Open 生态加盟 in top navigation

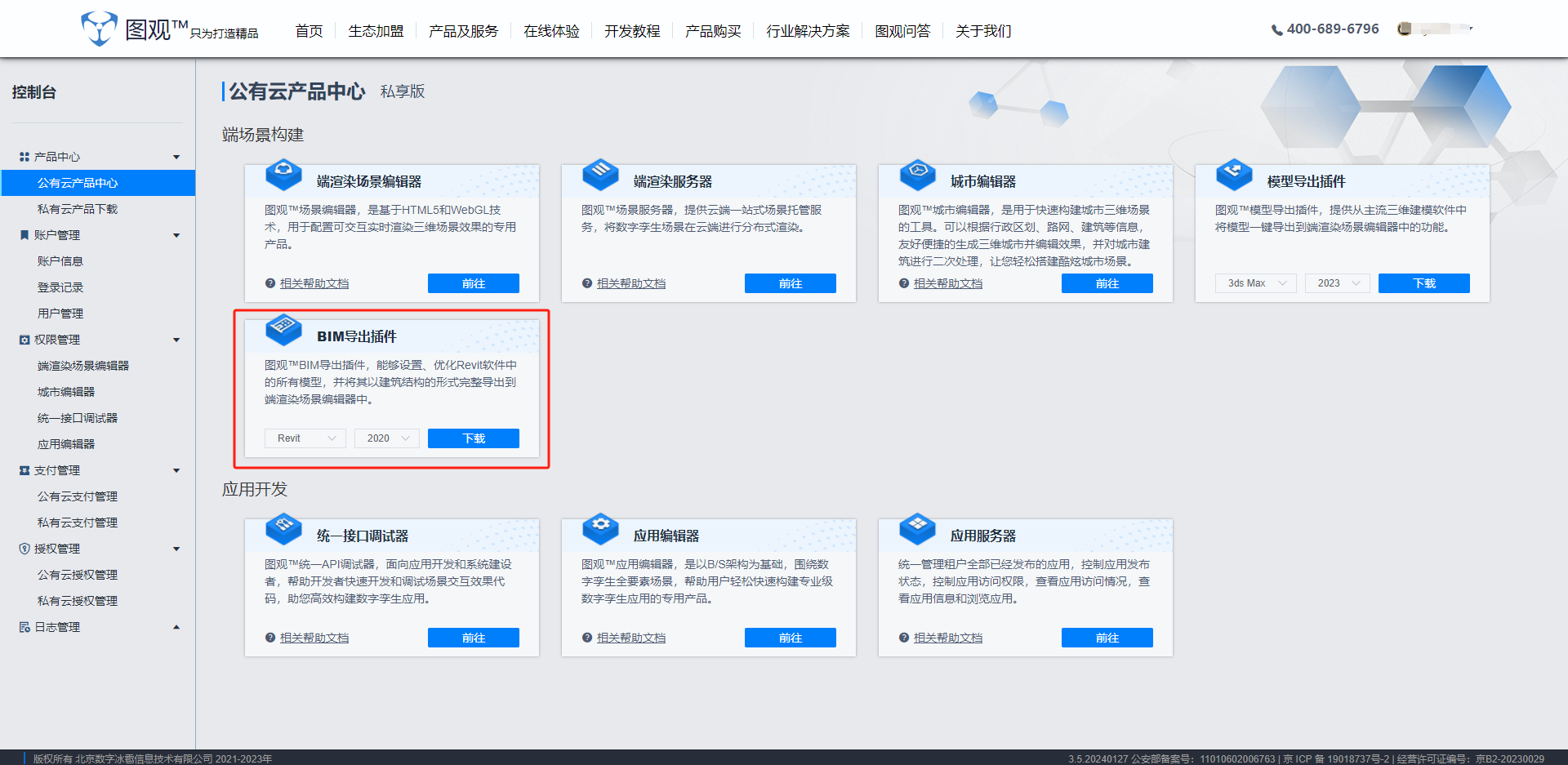click(x=376, y=31)
